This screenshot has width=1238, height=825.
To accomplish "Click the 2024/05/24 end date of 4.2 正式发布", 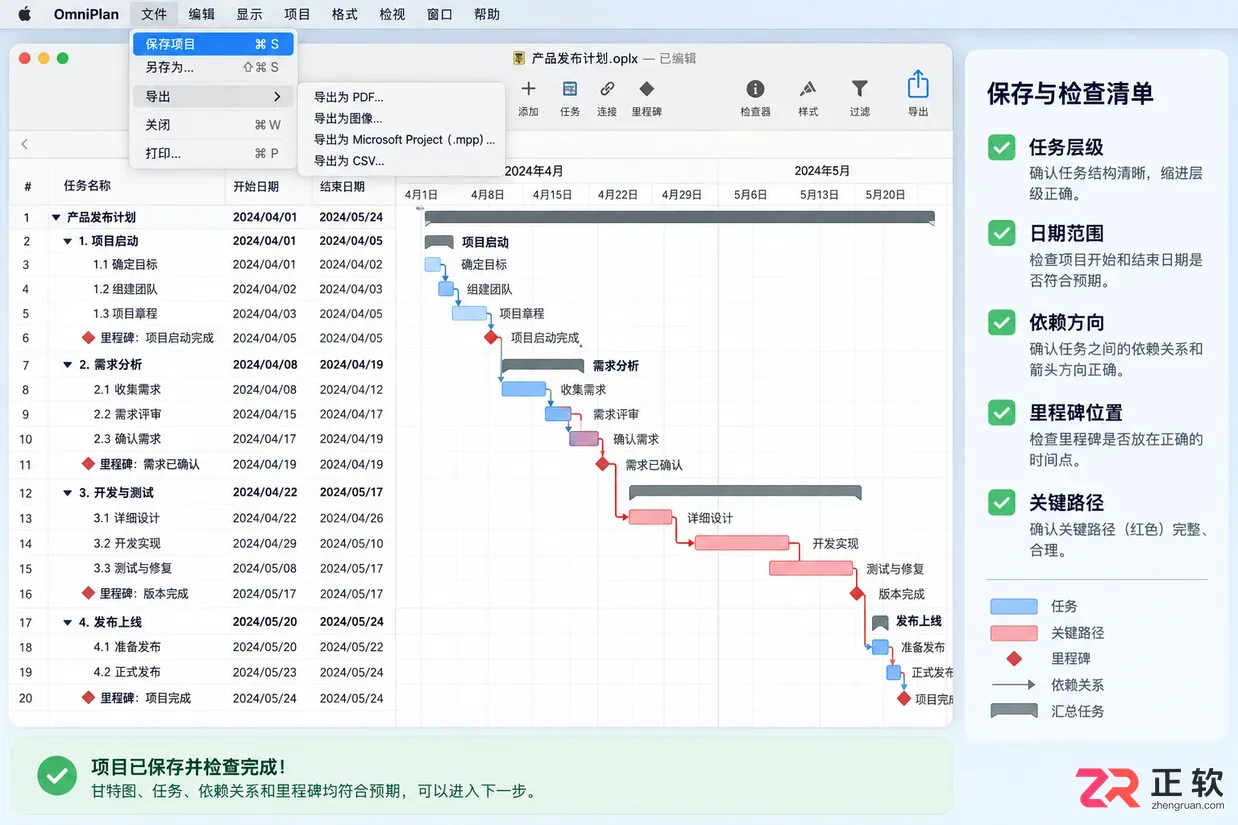I will [351, 672].
